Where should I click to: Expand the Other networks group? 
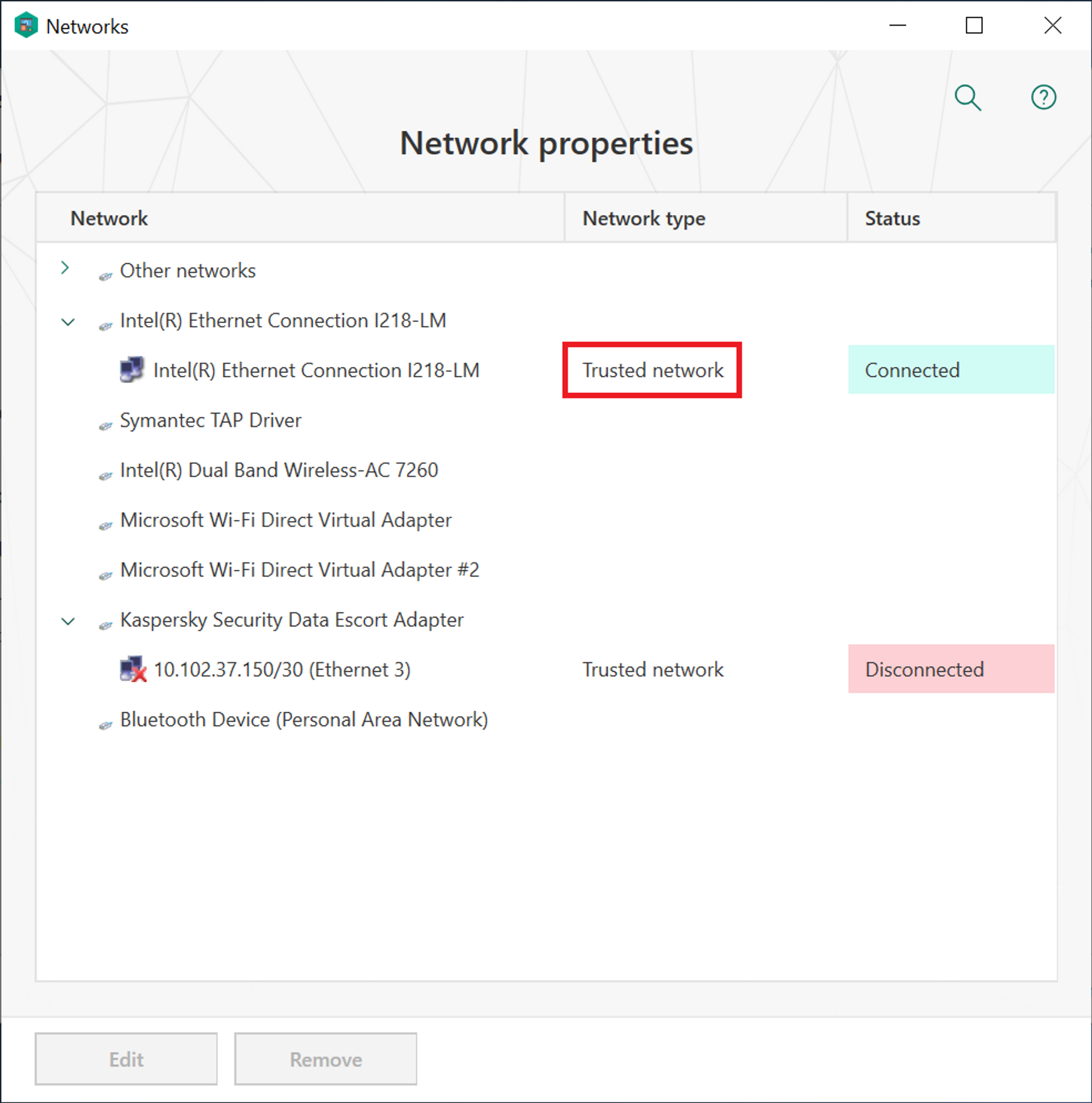pos(65,268)
